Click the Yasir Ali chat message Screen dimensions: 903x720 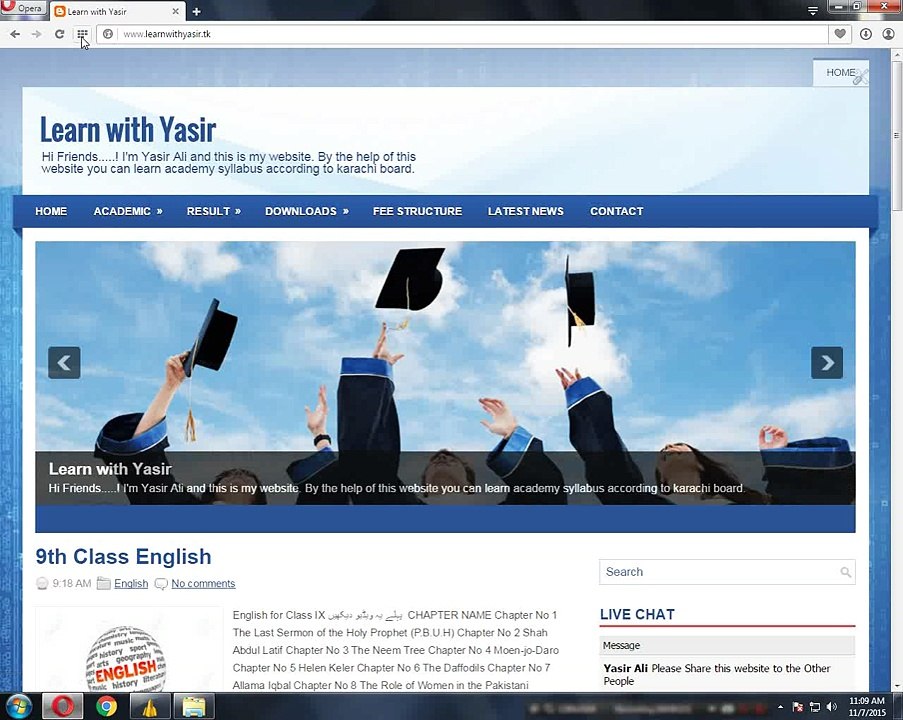pos(717,674)
